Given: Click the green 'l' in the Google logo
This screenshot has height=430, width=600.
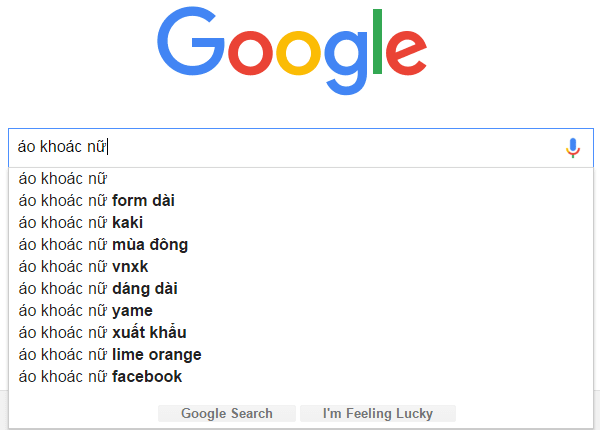Looking at the screenshot, I should 378,46.
